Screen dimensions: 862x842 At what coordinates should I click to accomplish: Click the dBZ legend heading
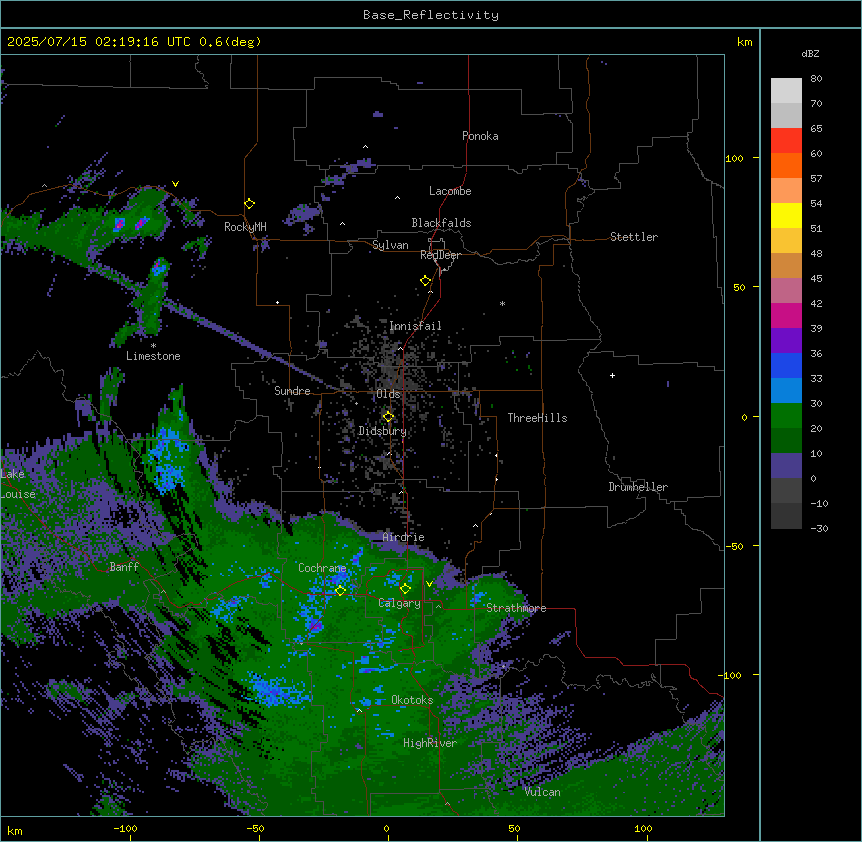pos(810,53)
